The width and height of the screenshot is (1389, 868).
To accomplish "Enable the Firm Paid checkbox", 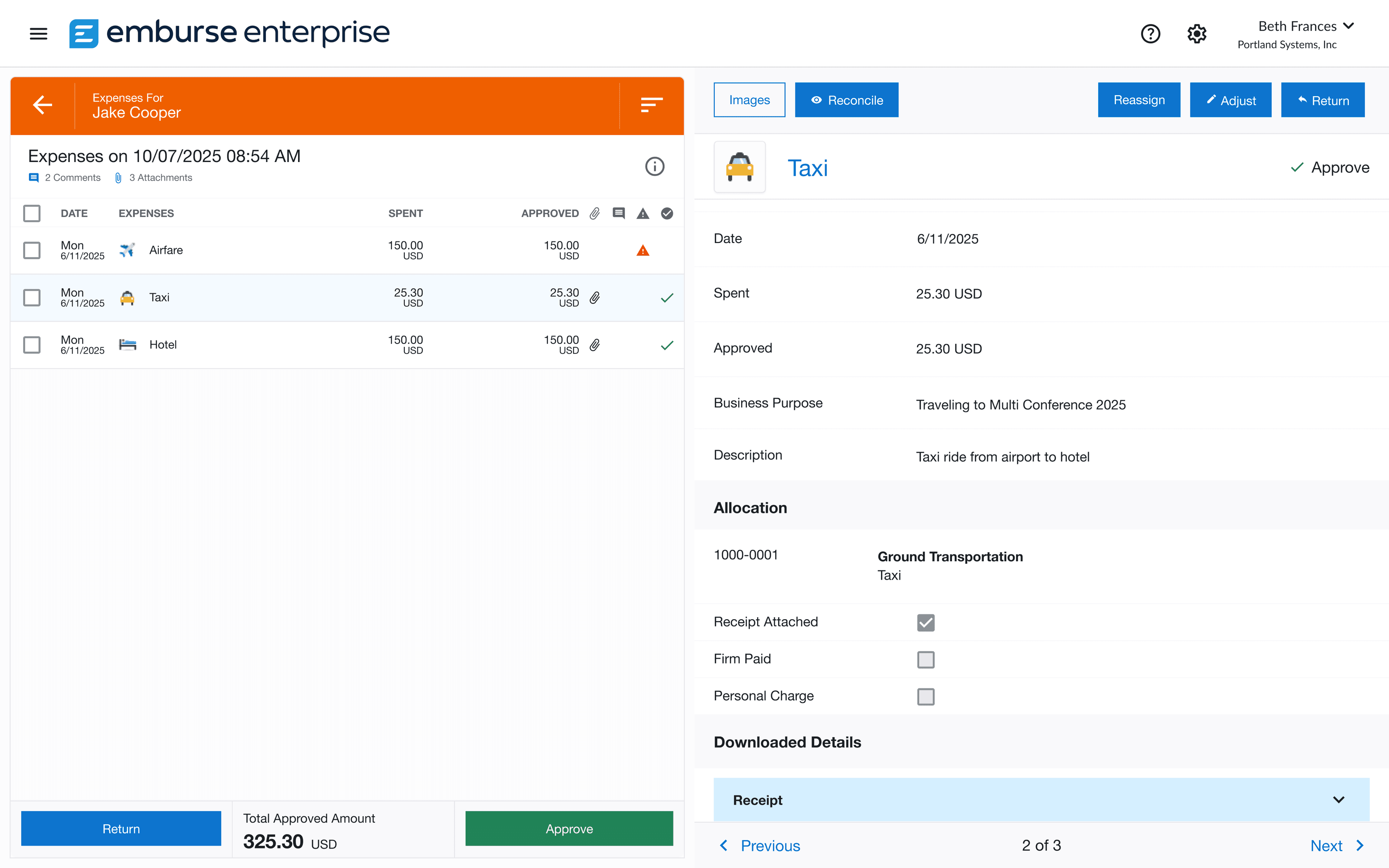I will tap(925, 659).
